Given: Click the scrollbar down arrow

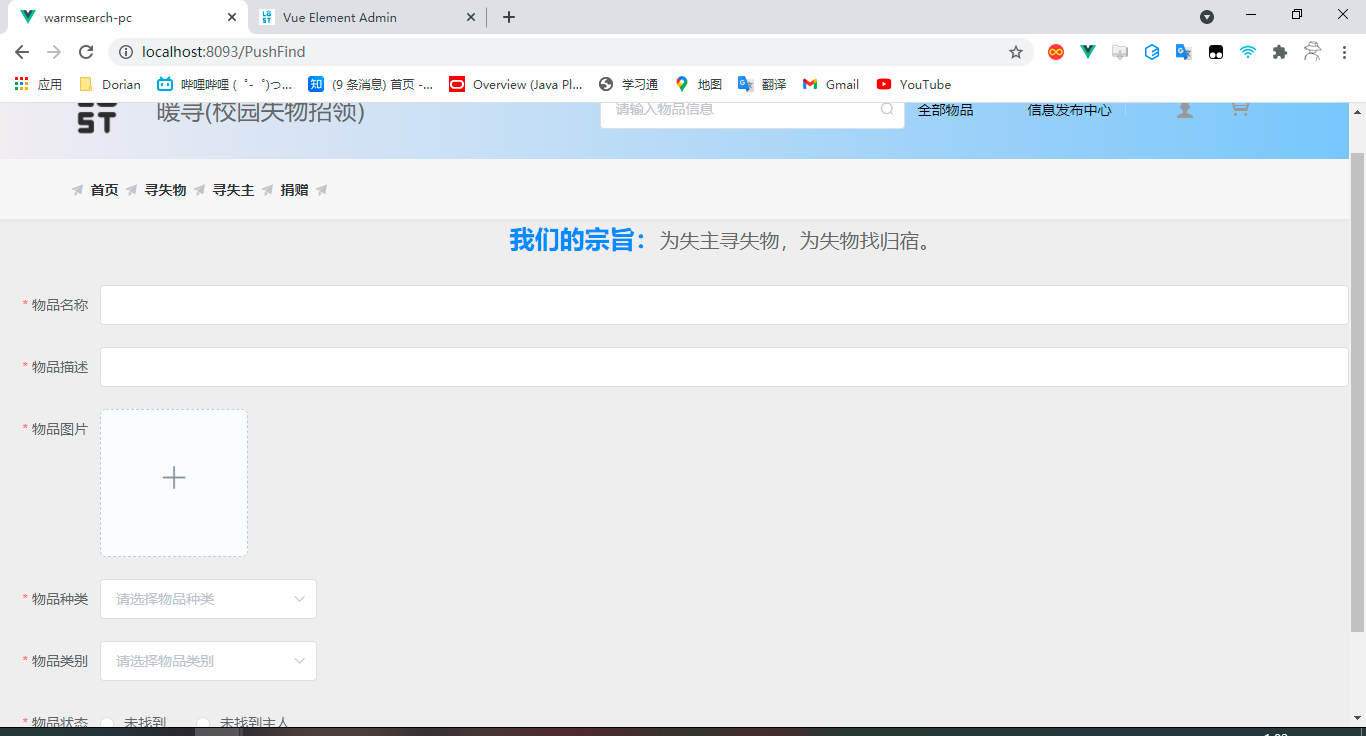Looking at the screenshot, I should pyautogui.click(x=1357, y=719).
